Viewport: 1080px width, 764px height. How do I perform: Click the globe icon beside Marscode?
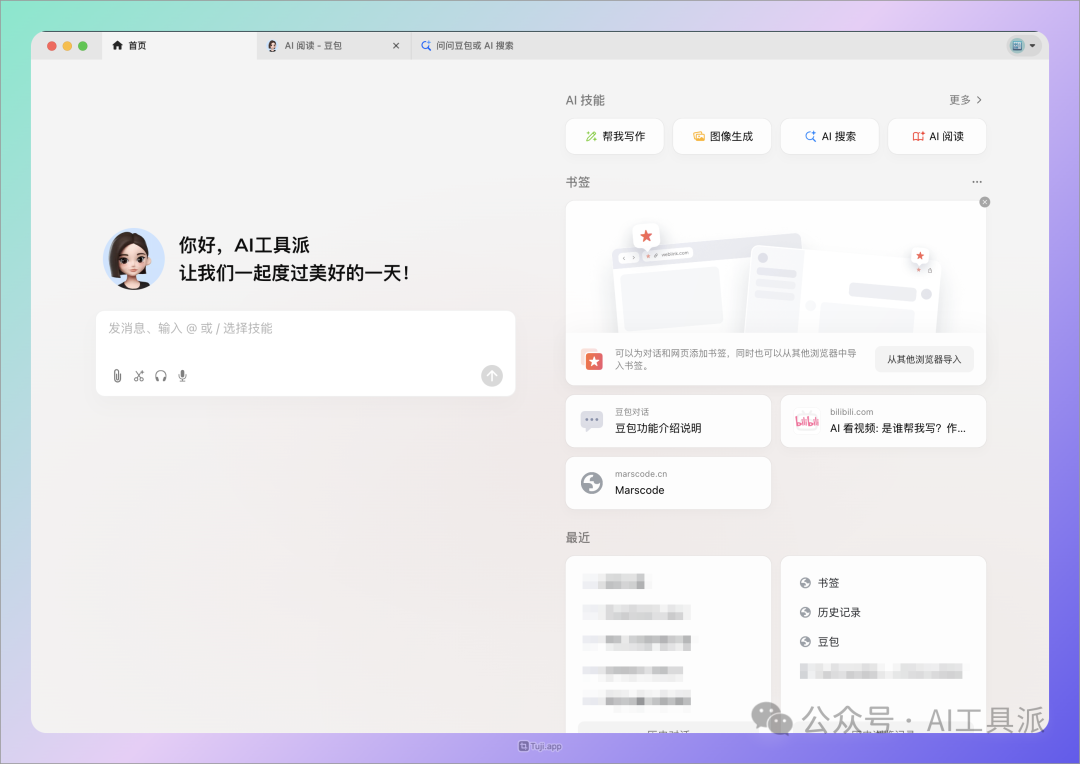(592, 483)
